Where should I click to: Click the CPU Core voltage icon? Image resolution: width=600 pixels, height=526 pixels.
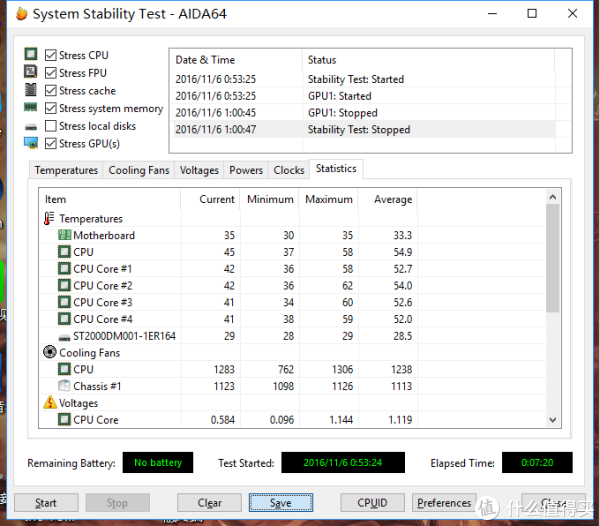tap(64, 419)
